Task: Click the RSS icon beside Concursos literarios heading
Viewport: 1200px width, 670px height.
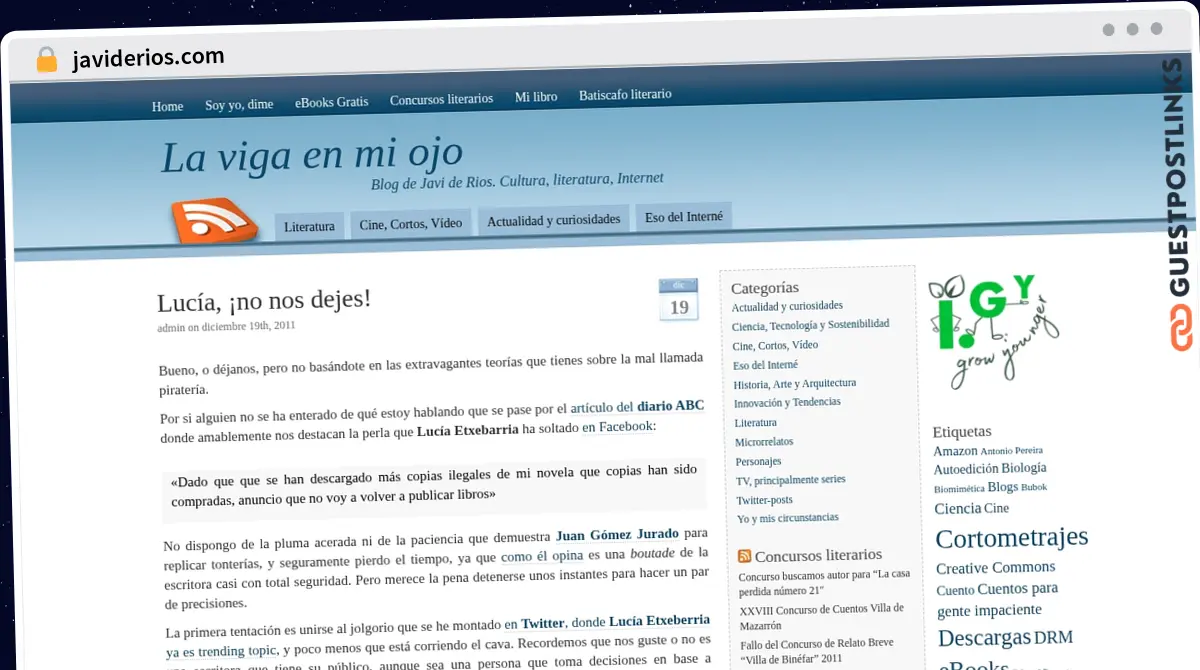Action: tap(744, 555)
